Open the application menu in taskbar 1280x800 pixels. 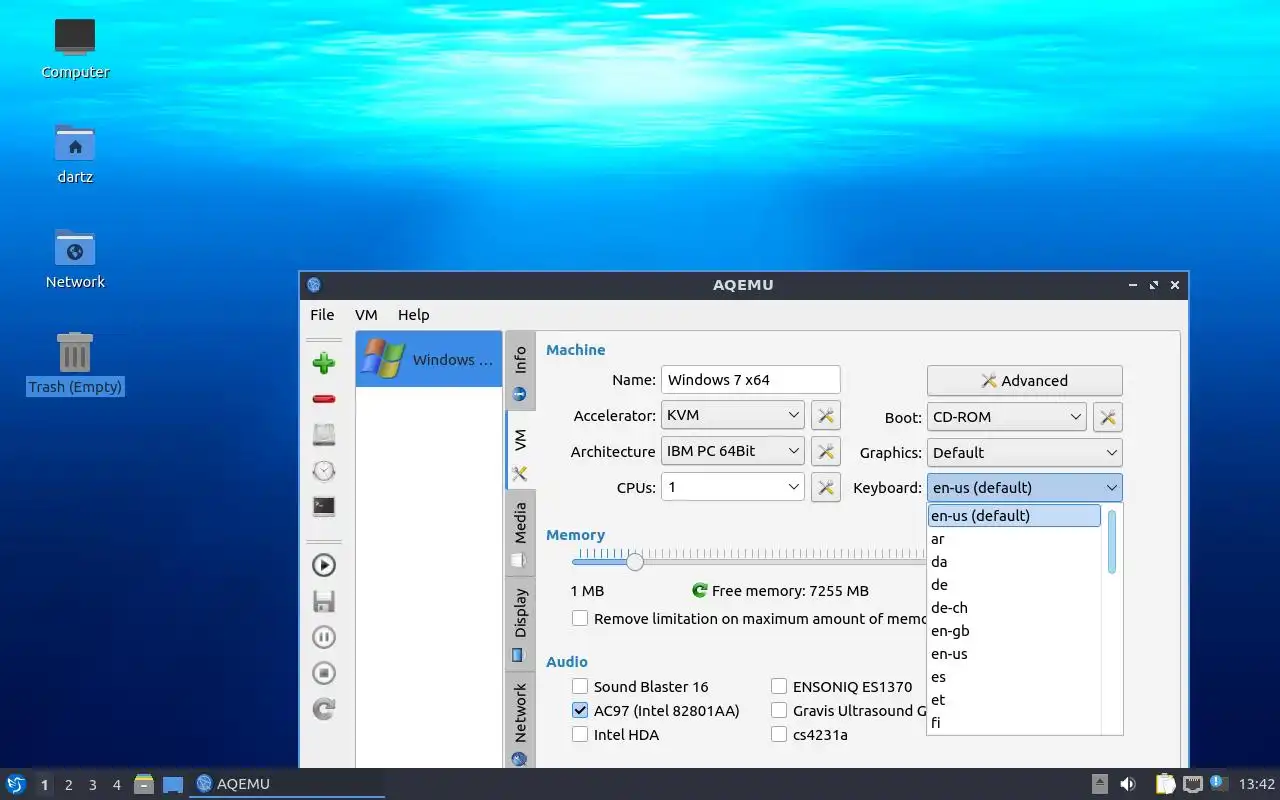[x=16, y=784]
